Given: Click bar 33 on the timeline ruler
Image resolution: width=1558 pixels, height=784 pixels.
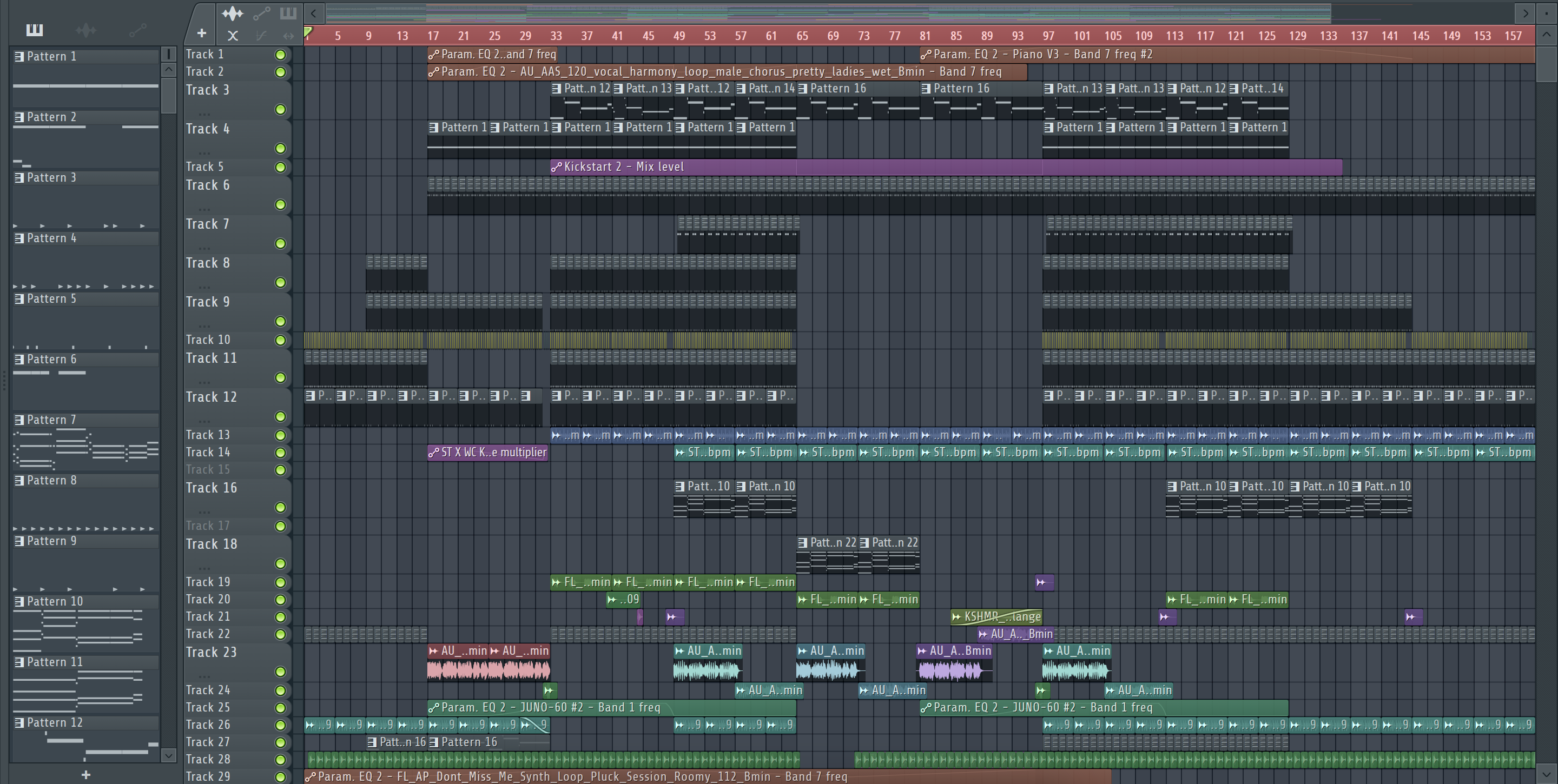Looking at the screenshot, I should (x=556, y=36).
